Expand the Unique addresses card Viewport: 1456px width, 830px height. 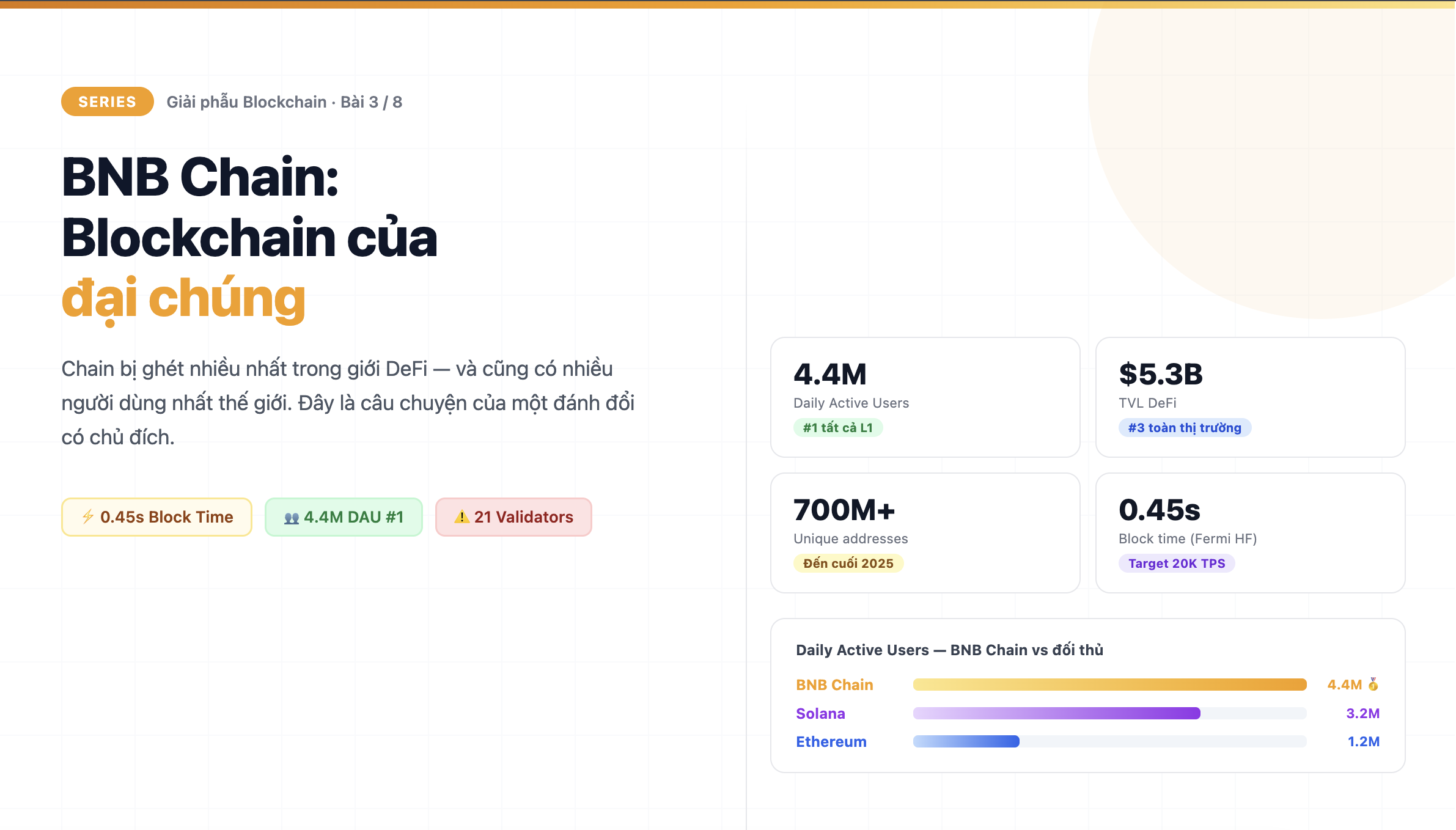[x=925, y=533]
